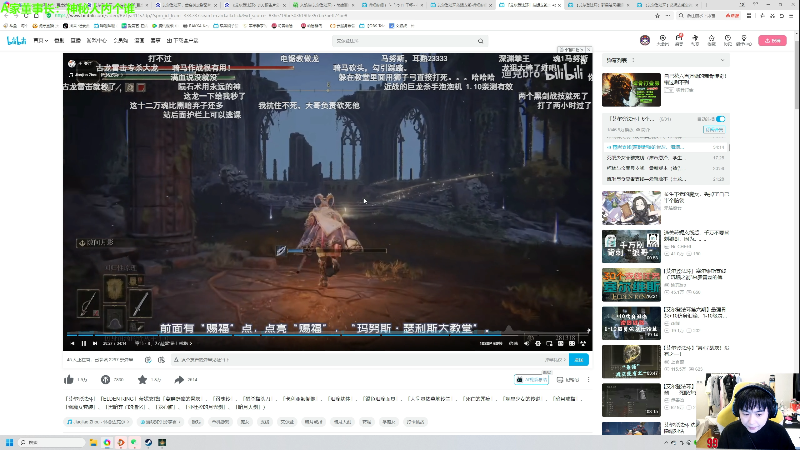Click the Windows taskbar search box
800x450 pixels.
[x=51, y=442]
